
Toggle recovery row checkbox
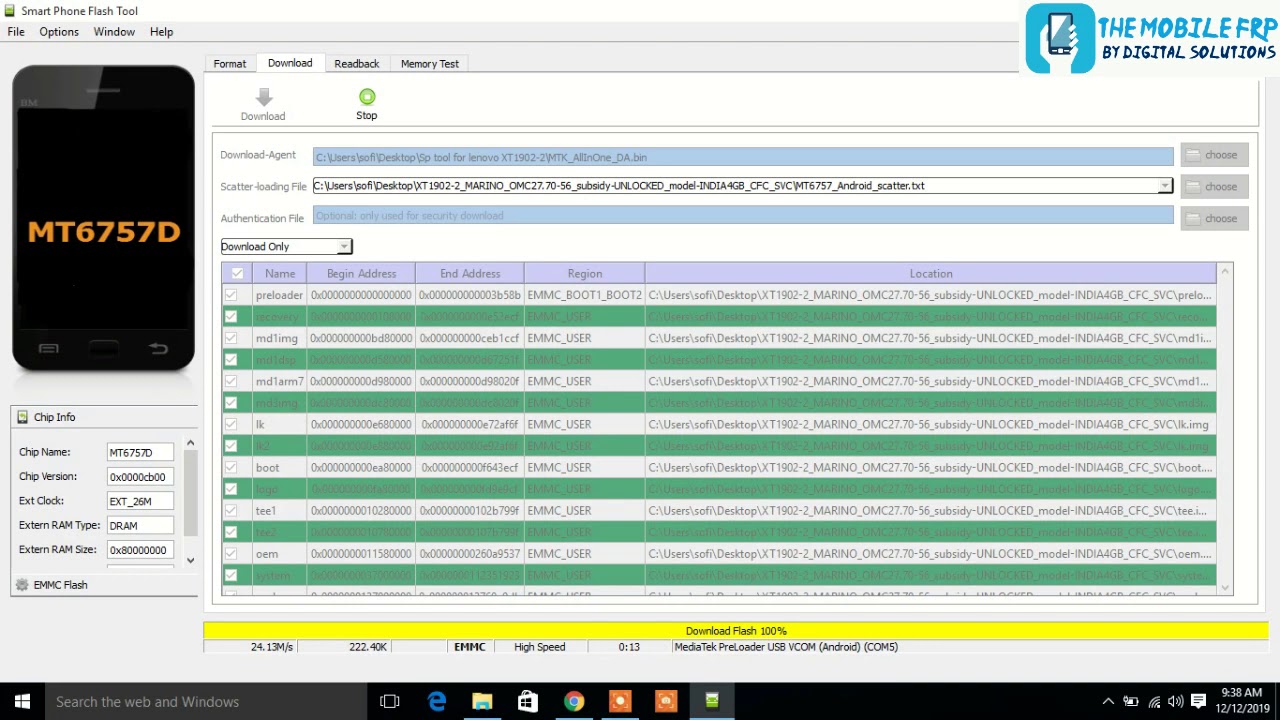(231, 316)
